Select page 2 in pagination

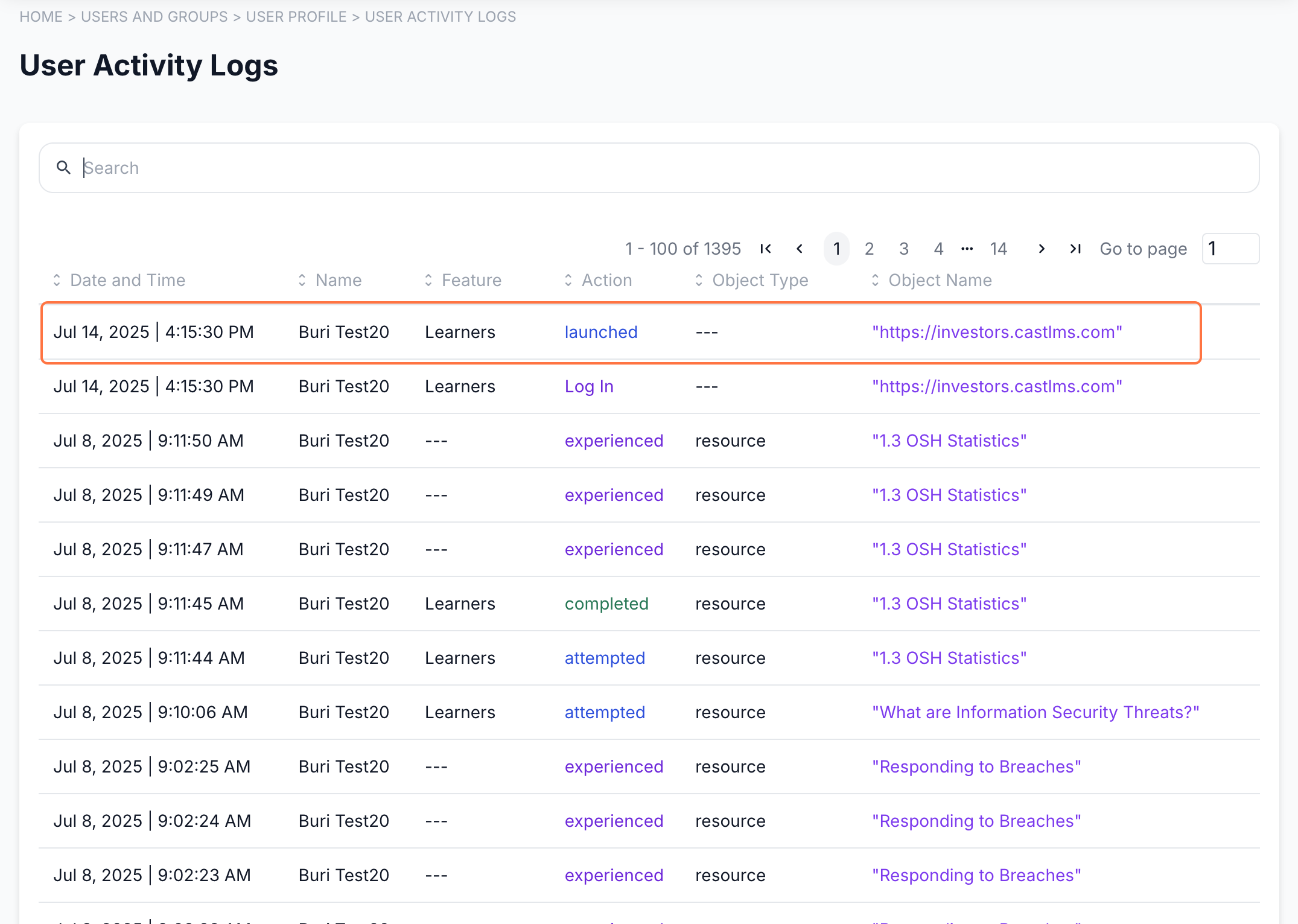tap(869, 249)
